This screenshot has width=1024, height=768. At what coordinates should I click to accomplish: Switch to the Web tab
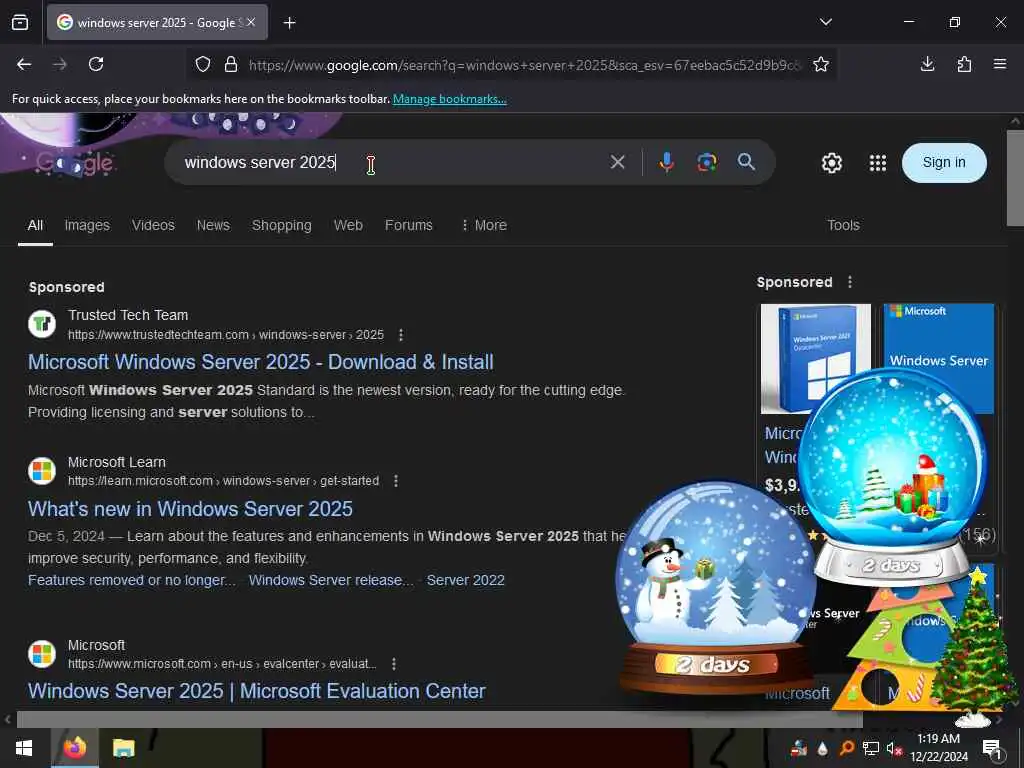point(348,225)
